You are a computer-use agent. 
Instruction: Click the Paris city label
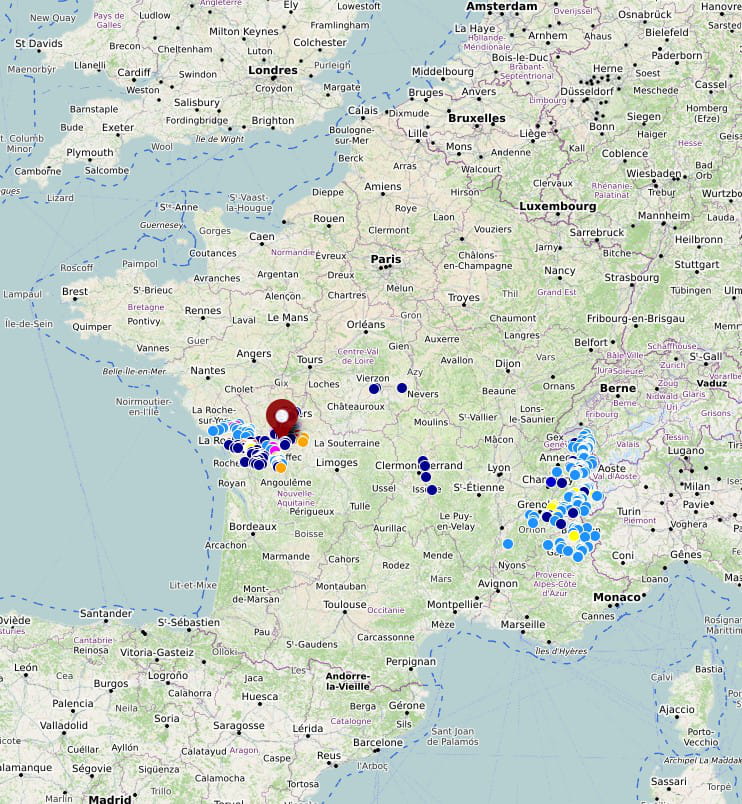point(386,259)
